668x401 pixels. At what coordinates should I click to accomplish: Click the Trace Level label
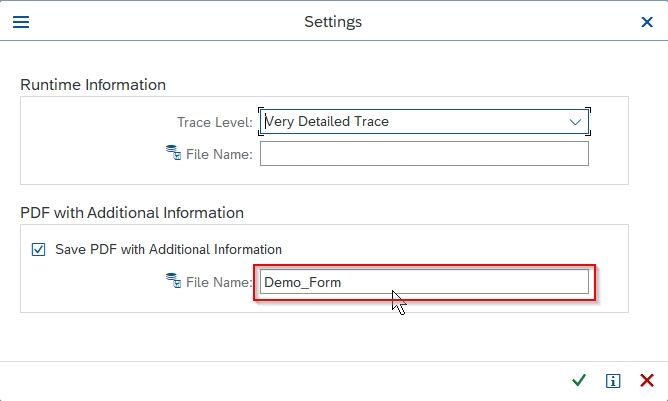tap(215, 122)
